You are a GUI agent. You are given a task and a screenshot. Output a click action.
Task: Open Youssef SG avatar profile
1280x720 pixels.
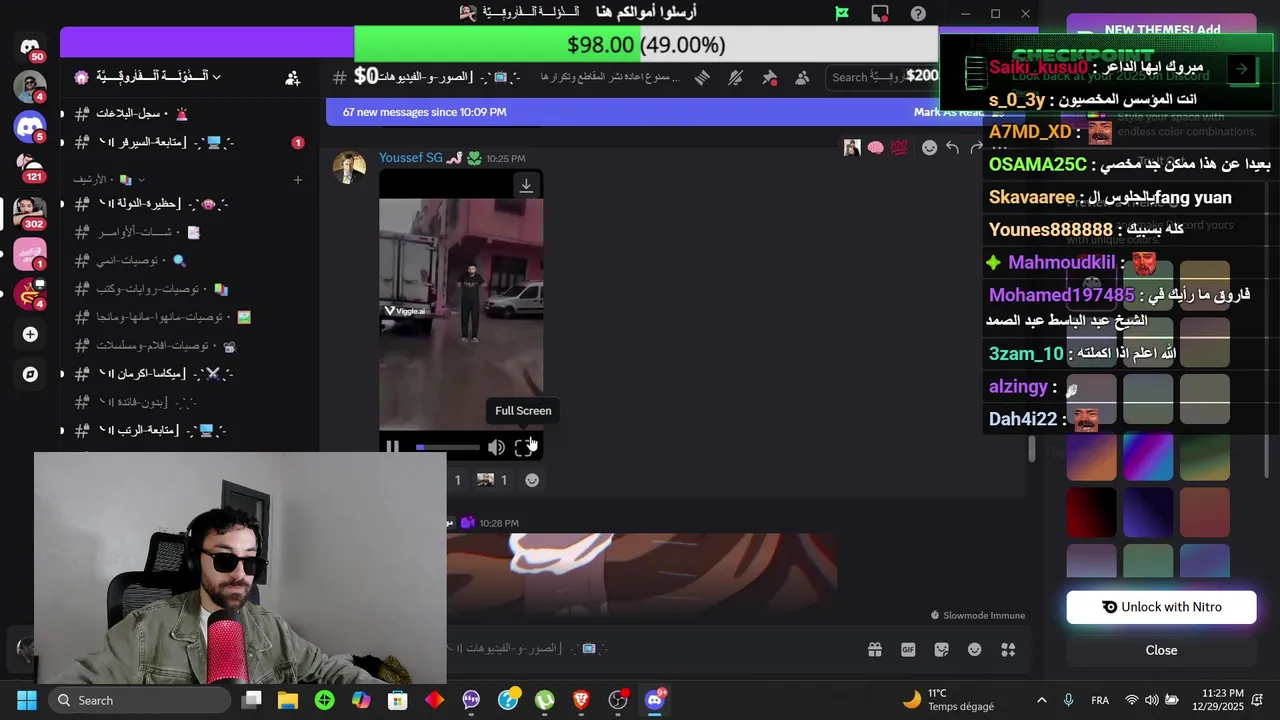click(x=349, y=168)
